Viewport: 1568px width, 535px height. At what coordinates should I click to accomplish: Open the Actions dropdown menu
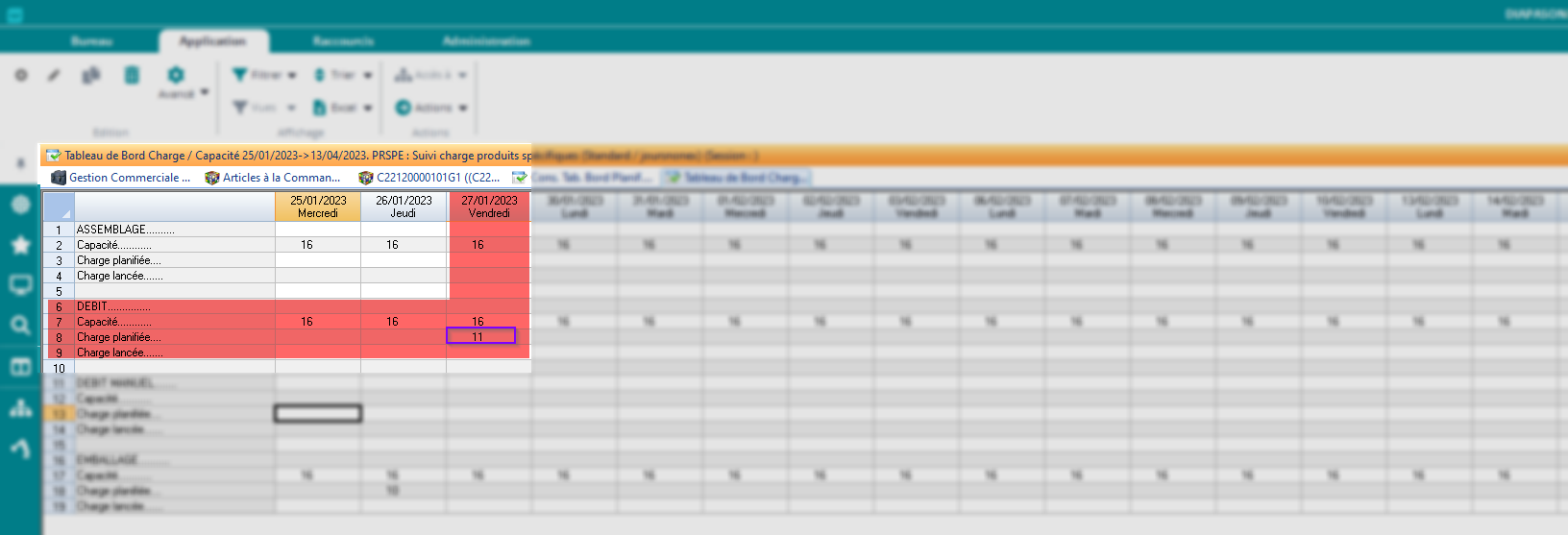coord(431,108)
